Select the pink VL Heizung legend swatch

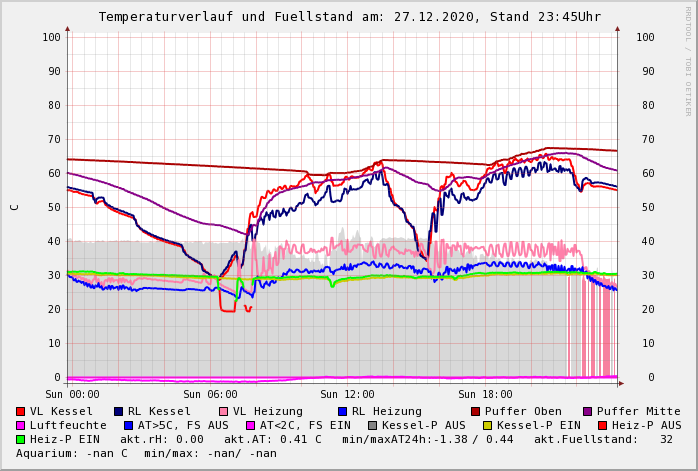[x=223, y=411]
